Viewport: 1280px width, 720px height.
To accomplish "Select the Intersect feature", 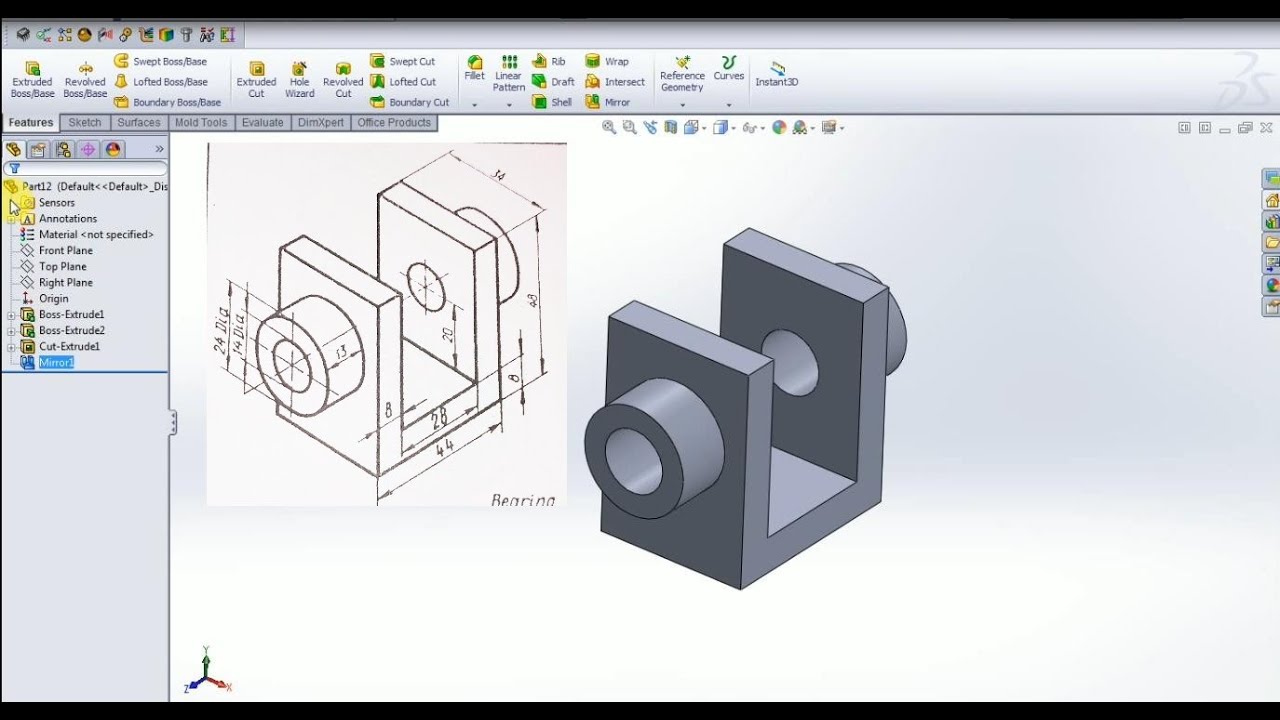I will (x=615, y=82).
